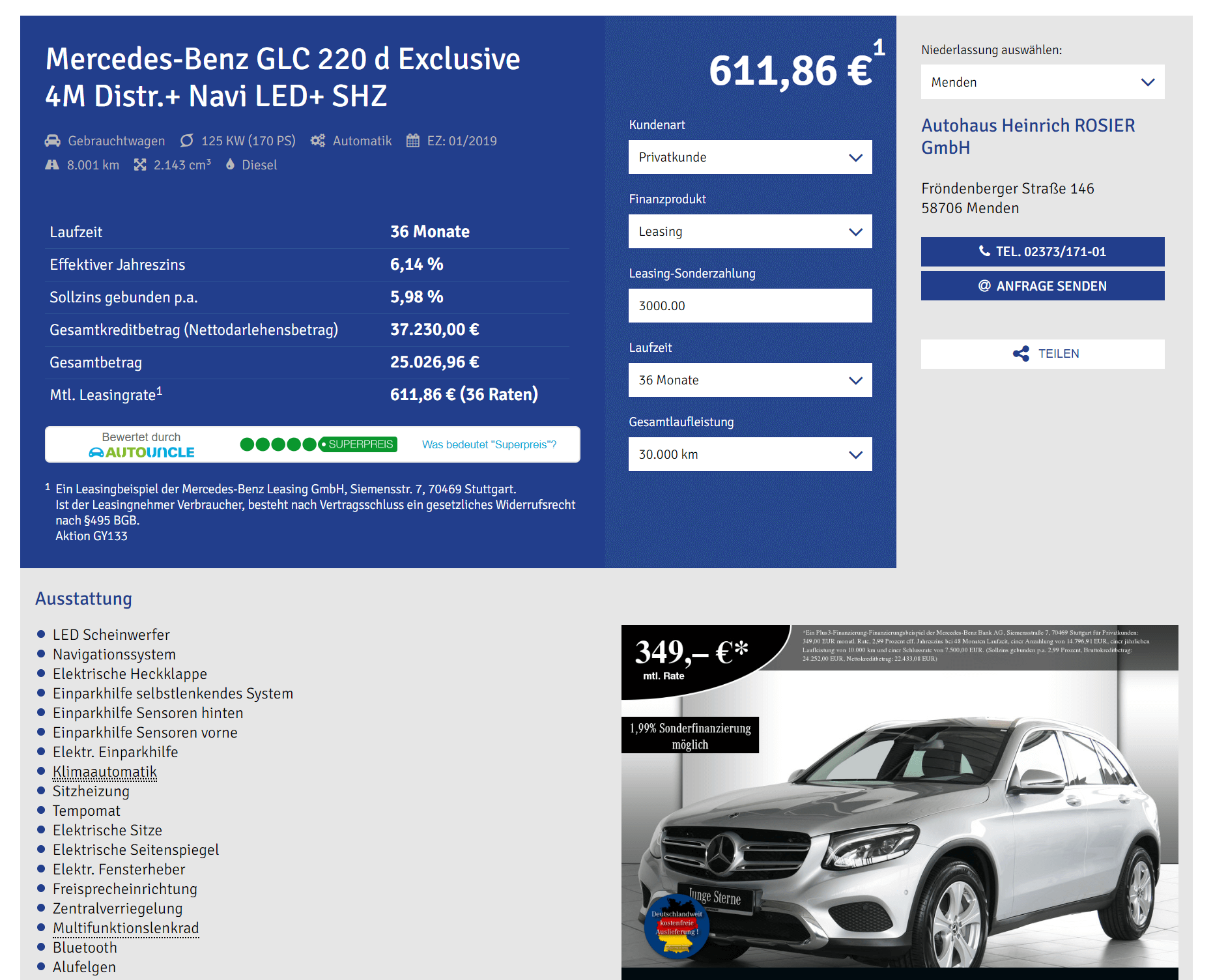Click the Multifunktionslenkrad equipment link
The width and height of the screenshot is (1213, 980).
point(126,929)
